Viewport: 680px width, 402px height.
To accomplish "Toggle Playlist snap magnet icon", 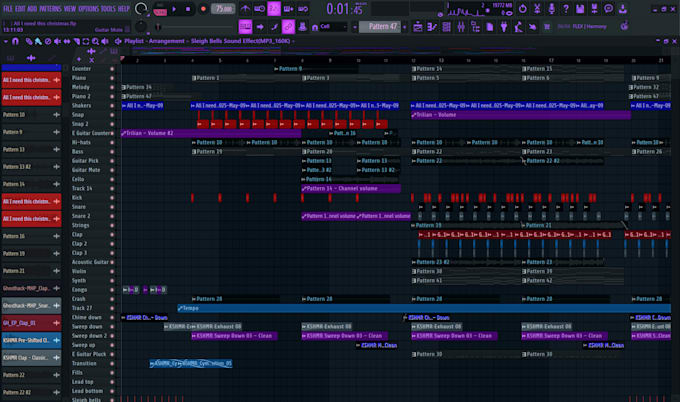I will pyautogui.click(x=16, y=41).
